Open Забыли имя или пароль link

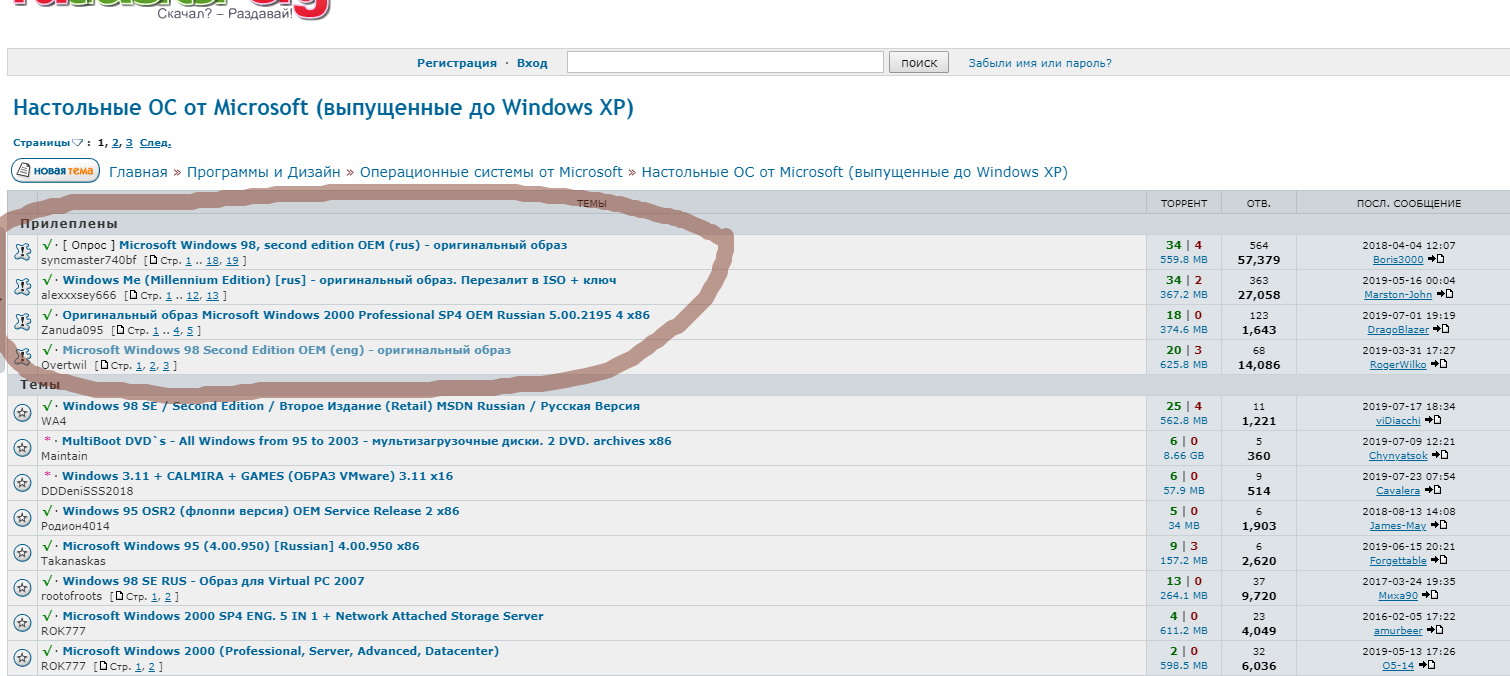tap(1040, 63)
